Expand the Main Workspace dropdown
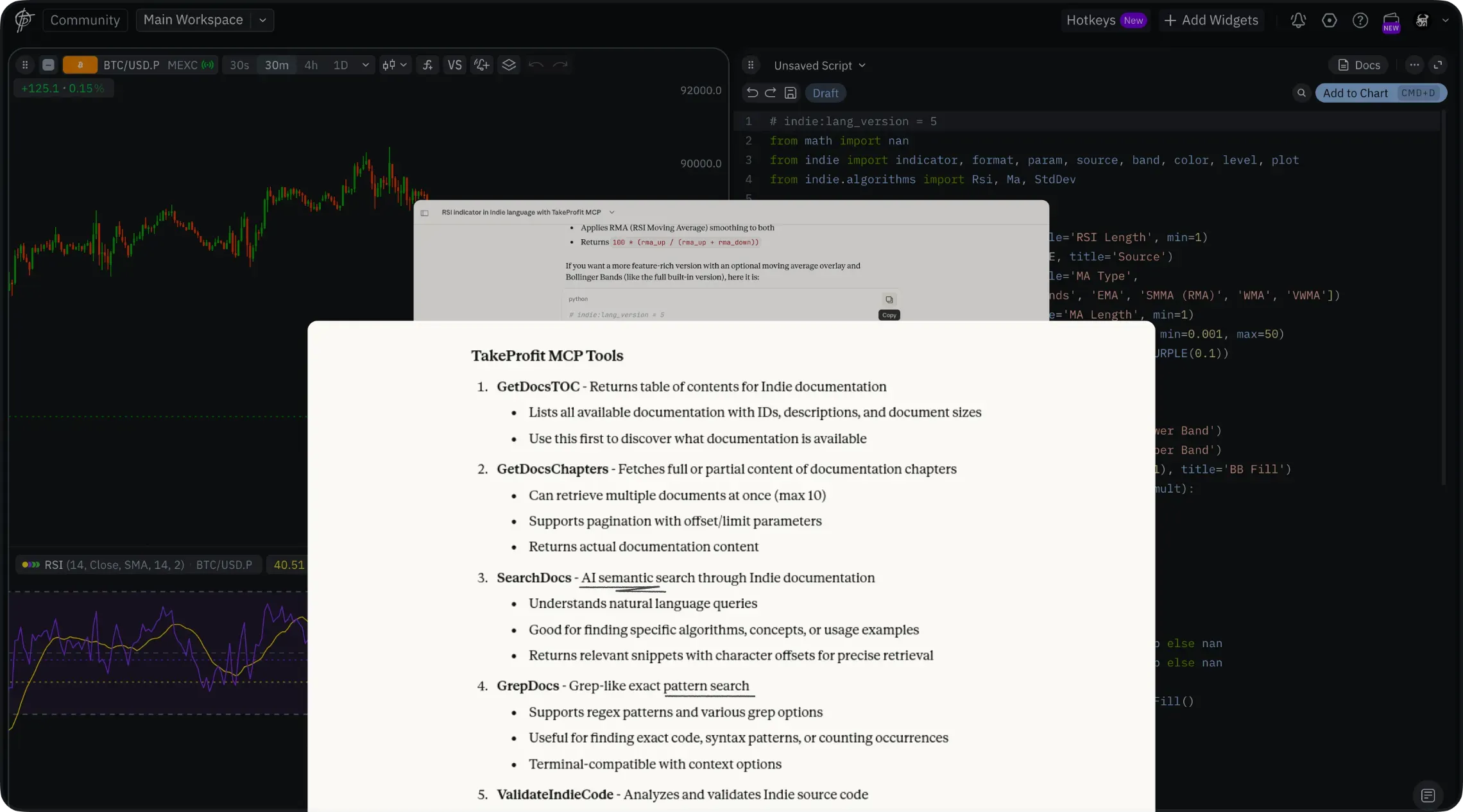This screenshot has height=812, width=1463. point(262,20)
